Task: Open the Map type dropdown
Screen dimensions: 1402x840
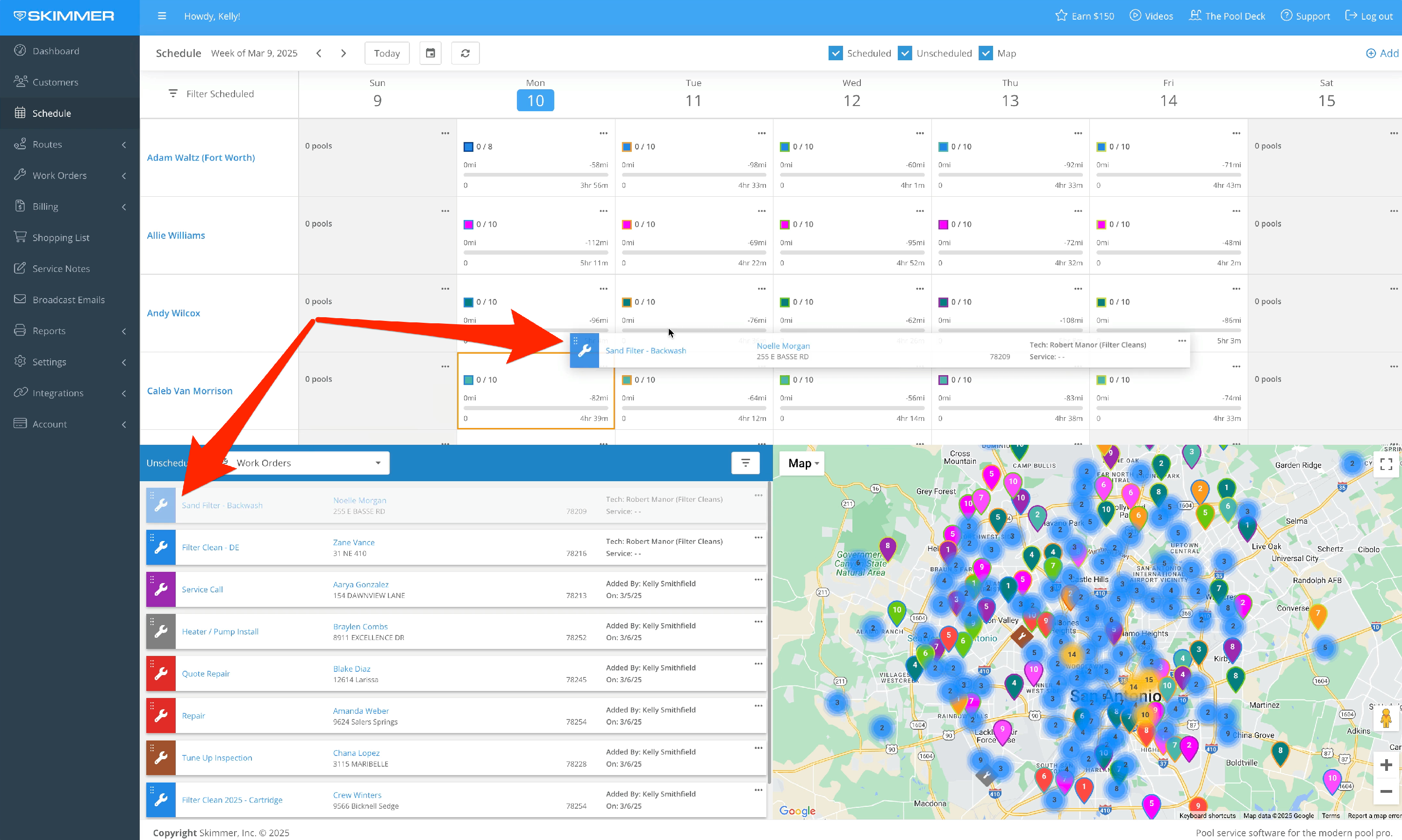Action: pos(803,463)
